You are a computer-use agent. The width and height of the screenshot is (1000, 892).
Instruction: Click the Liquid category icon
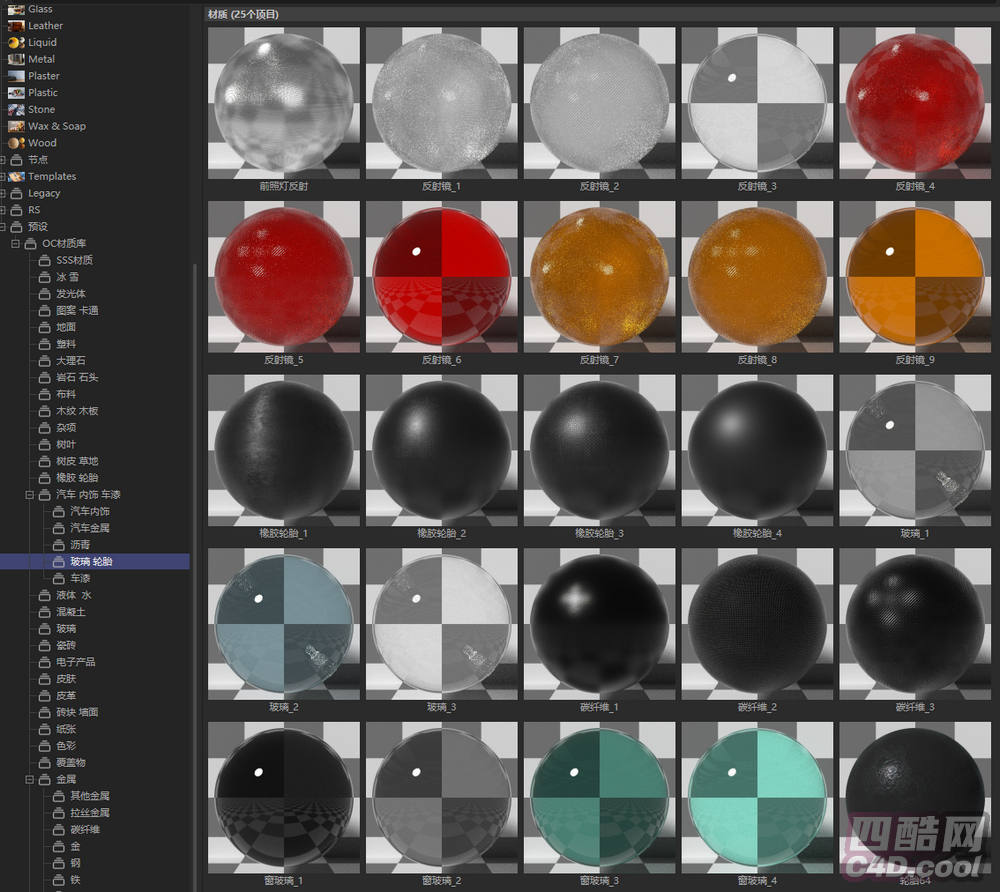17,43
